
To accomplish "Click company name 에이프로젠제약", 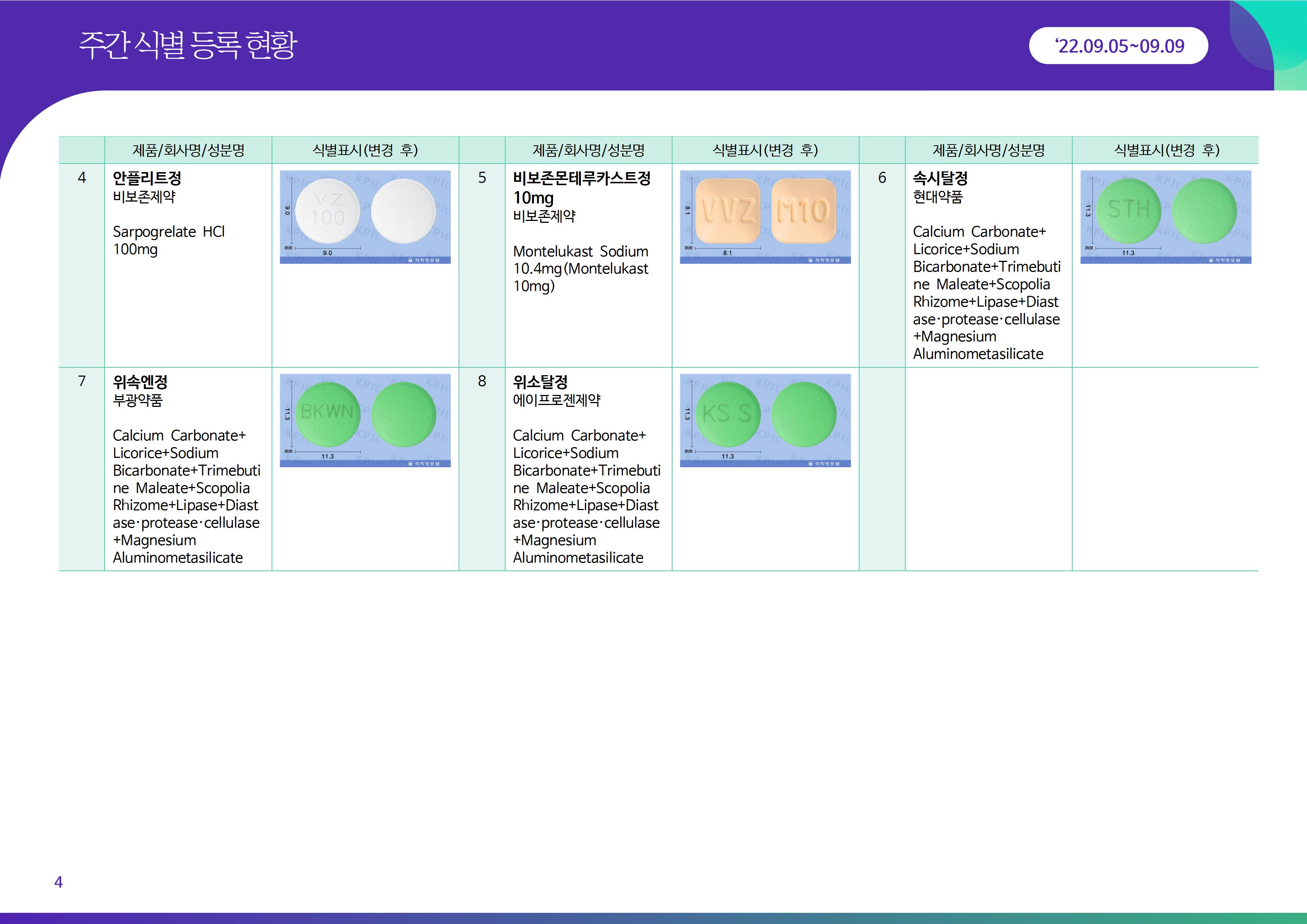I will [x=556, y=400].
